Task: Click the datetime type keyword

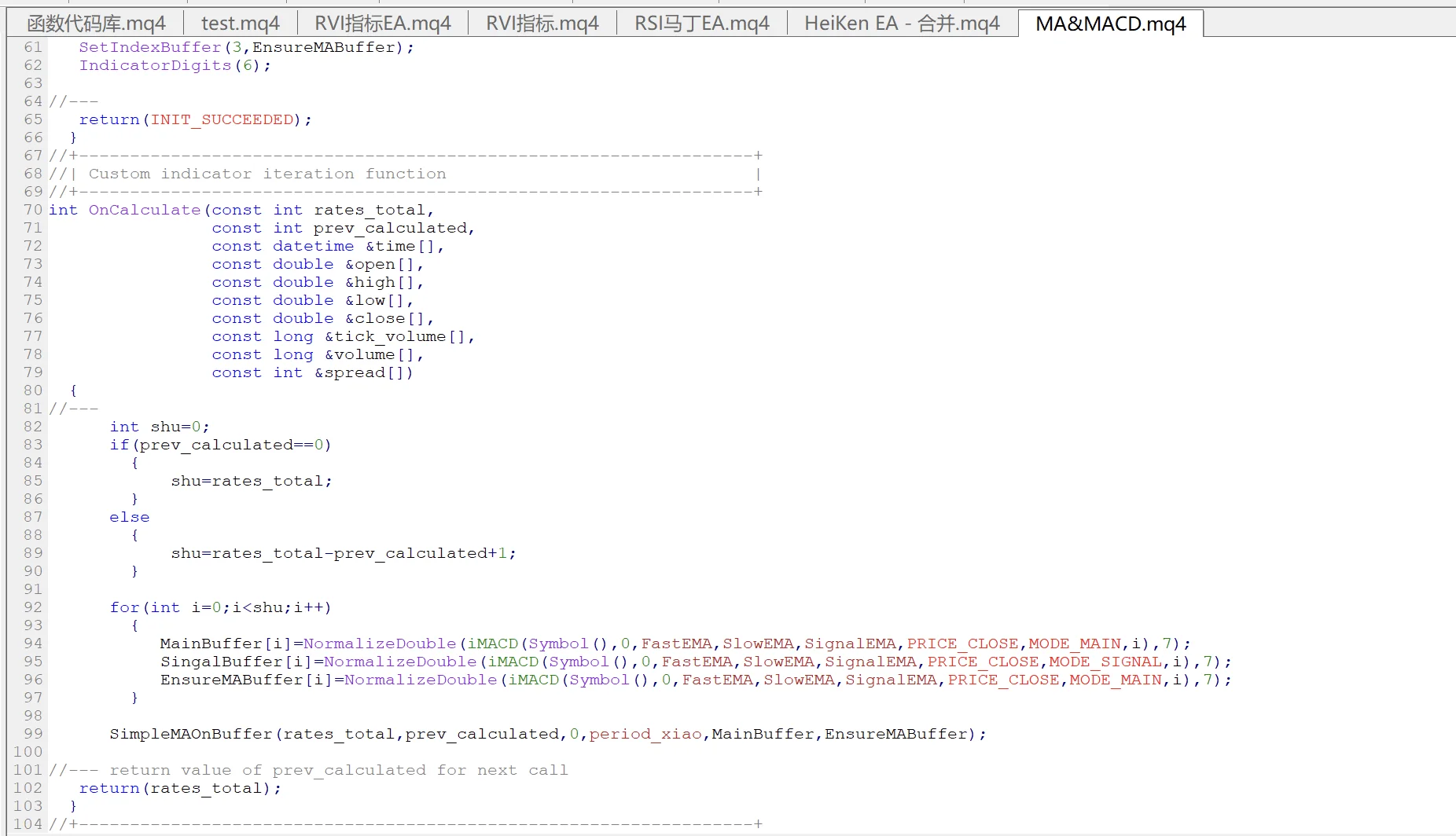Action: (314, 246)
